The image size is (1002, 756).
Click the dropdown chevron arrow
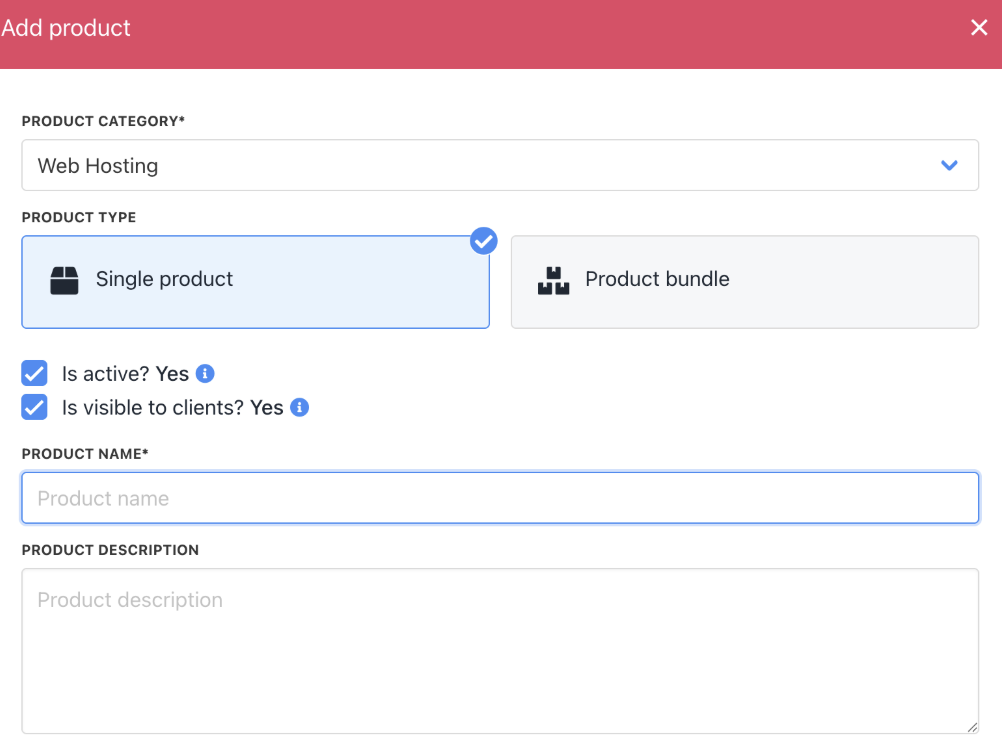tap(949, 165)
